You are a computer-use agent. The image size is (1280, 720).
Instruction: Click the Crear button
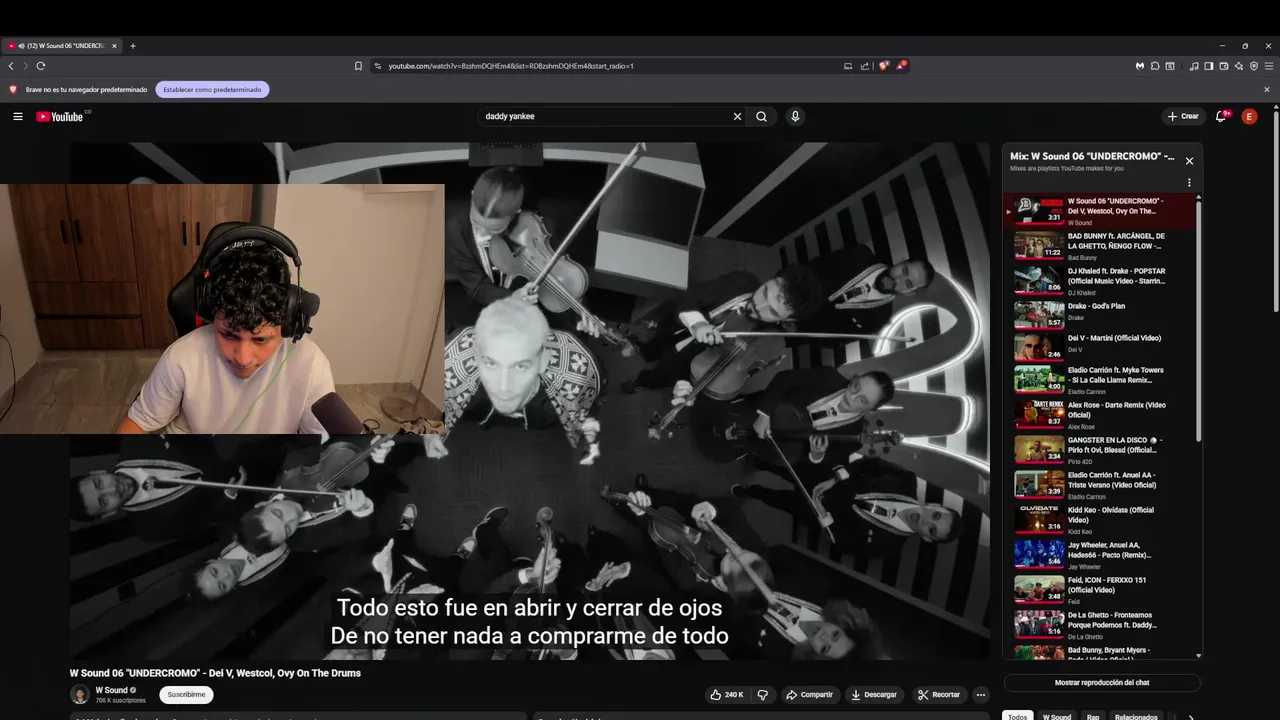tap(1182, 116)
